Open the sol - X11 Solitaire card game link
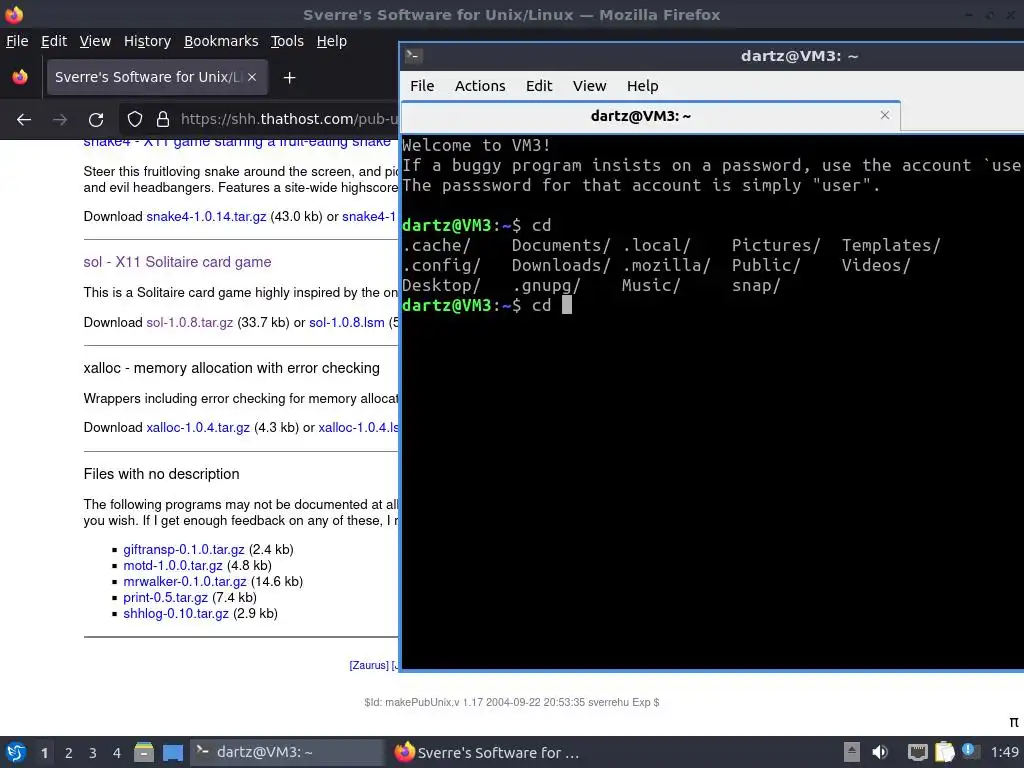 click(177, 262)
